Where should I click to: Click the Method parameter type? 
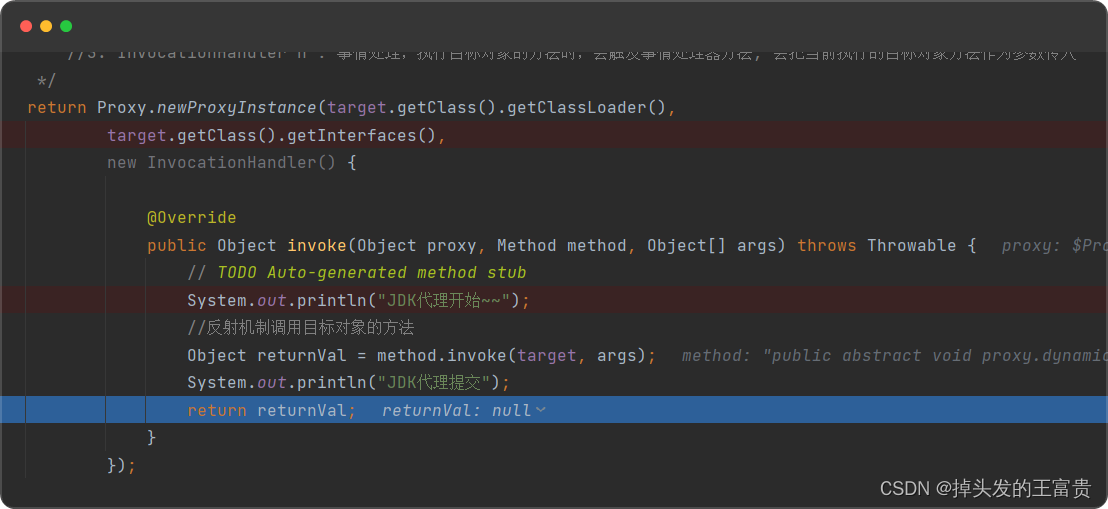[x=526, y=245]
